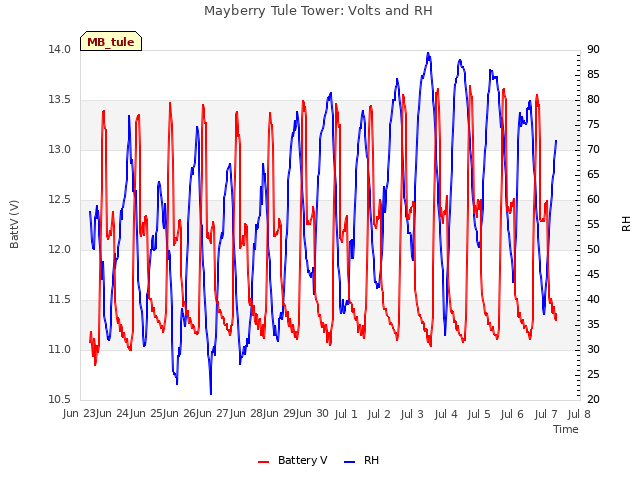Viewport: 640px width, 480px height.
Task: Click the 75 RH tick label
Action: pyautogui.click(x=593, y=124)
